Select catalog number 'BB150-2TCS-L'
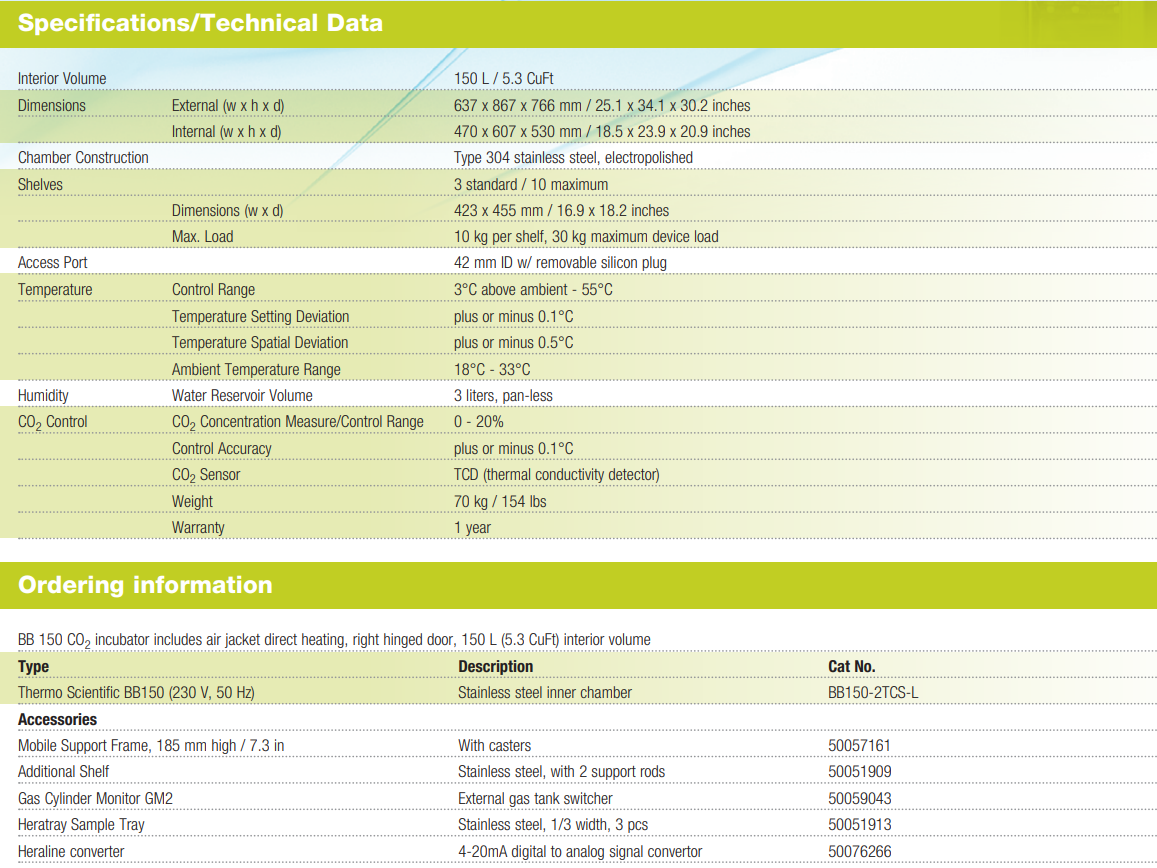1157x868 pixels. click(x=873, y=692)
